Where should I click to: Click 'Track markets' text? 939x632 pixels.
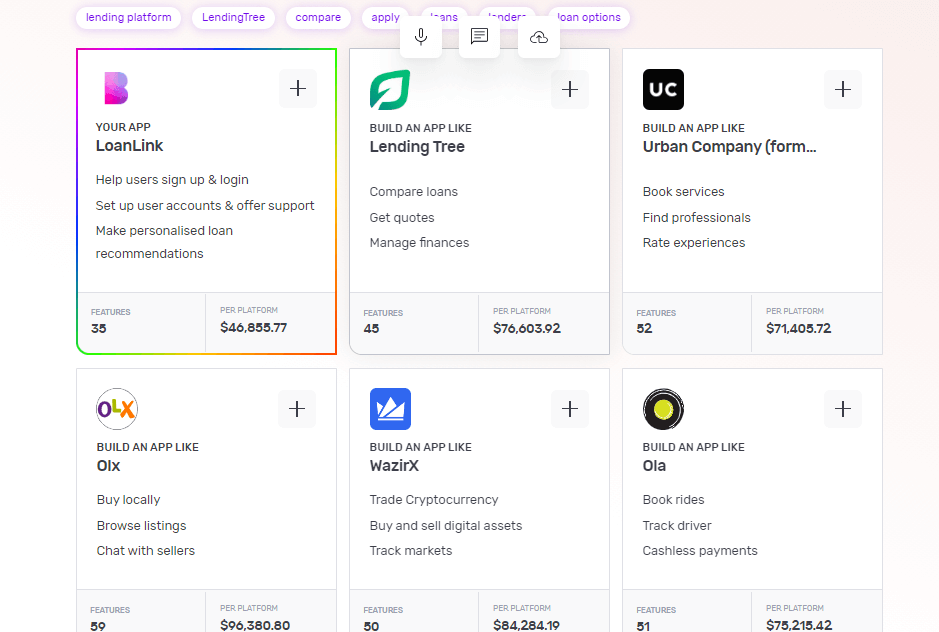click(410, 551)
